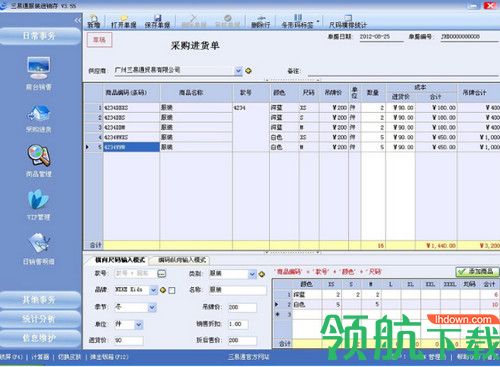The width and height of the screenshot is (500, 367).
Task: Select the highlighted barcode cell in row 5
Action: (x=131, y=147)
